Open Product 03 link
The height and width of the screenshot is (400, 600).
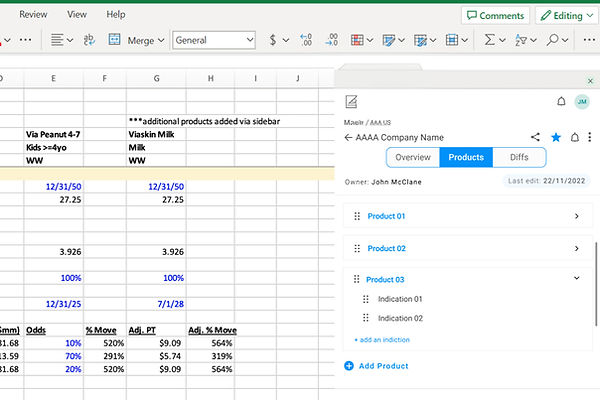385,279
